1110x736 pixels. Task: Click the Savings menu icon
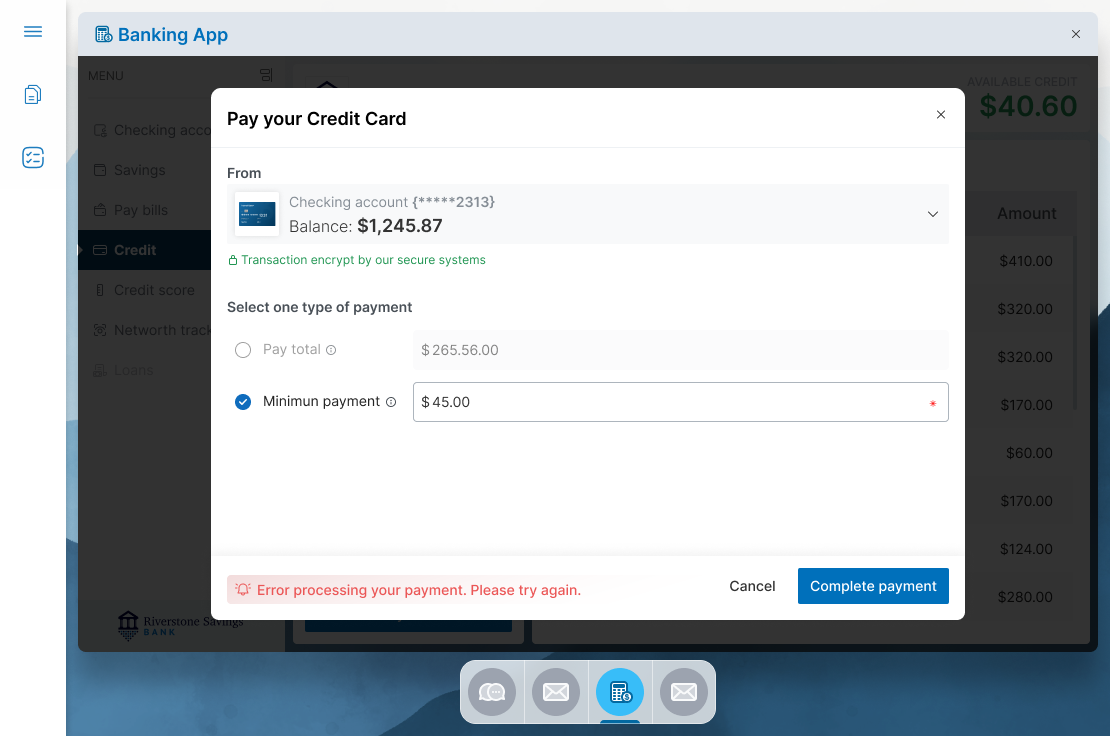[100, 170]
